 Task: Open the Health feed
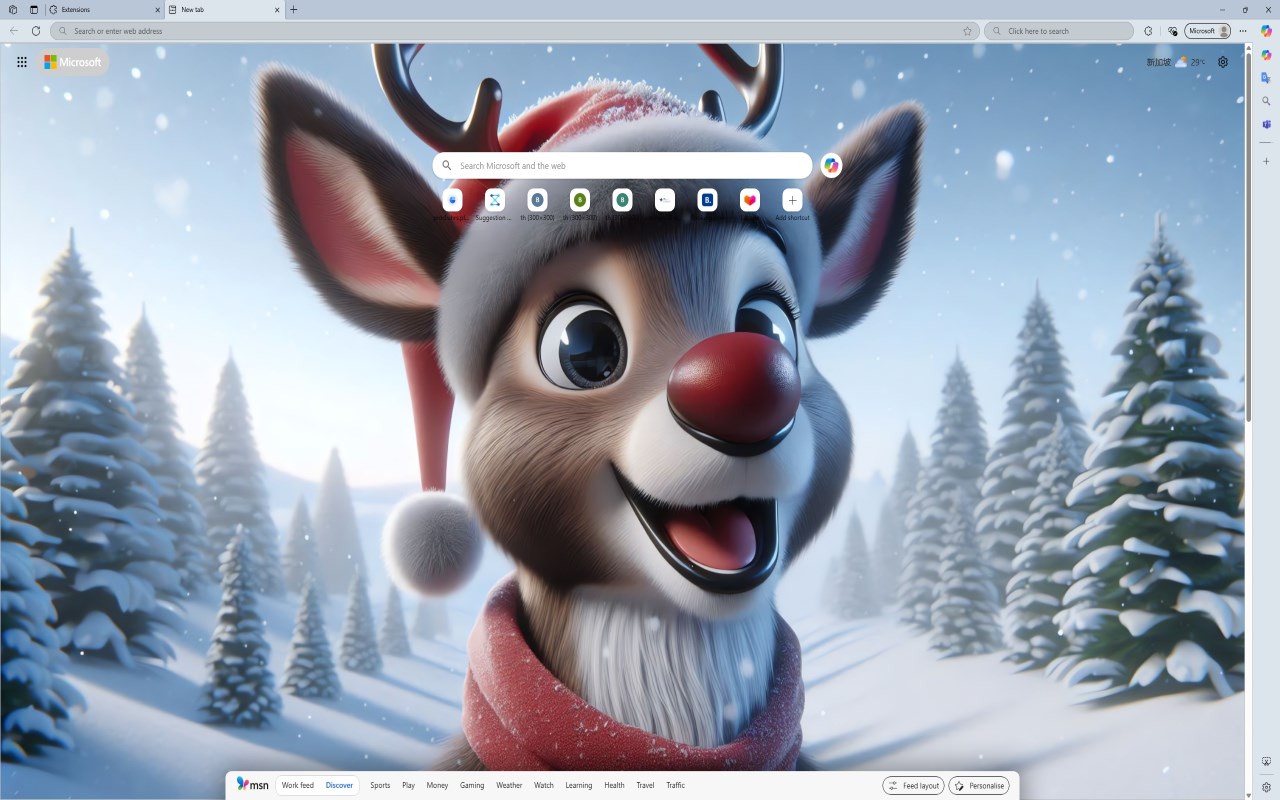pos(614,785)
